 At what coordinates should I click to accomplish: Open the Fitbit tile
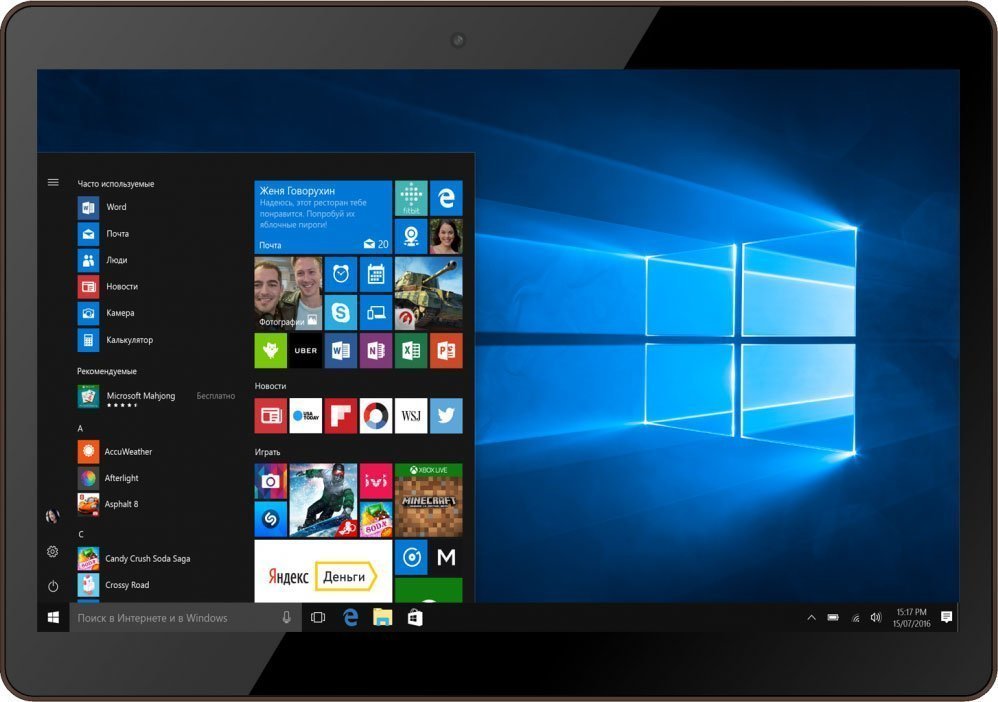(411, 199)
